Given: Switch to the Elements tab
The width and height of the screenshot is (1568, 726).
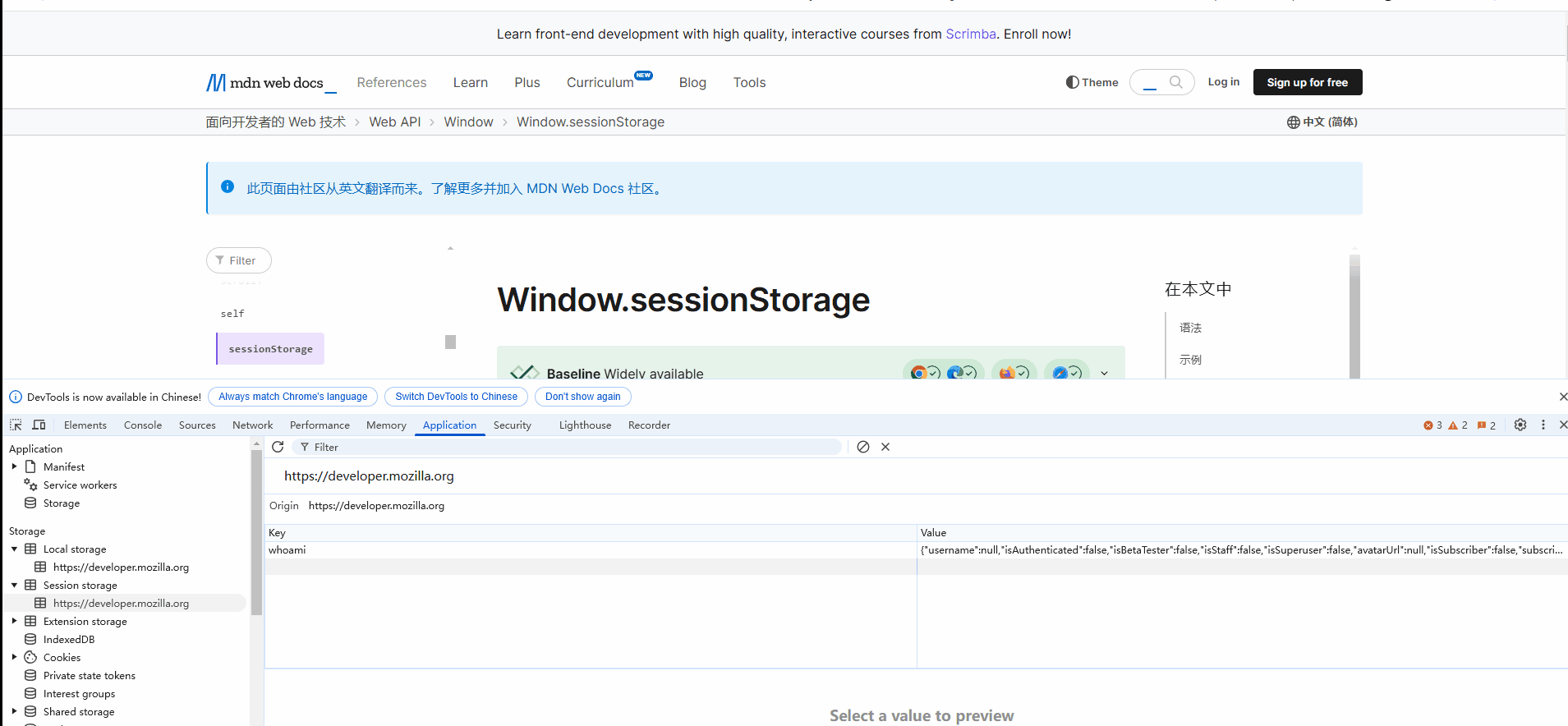Looking at the screenshot, I should coord(85,425).
